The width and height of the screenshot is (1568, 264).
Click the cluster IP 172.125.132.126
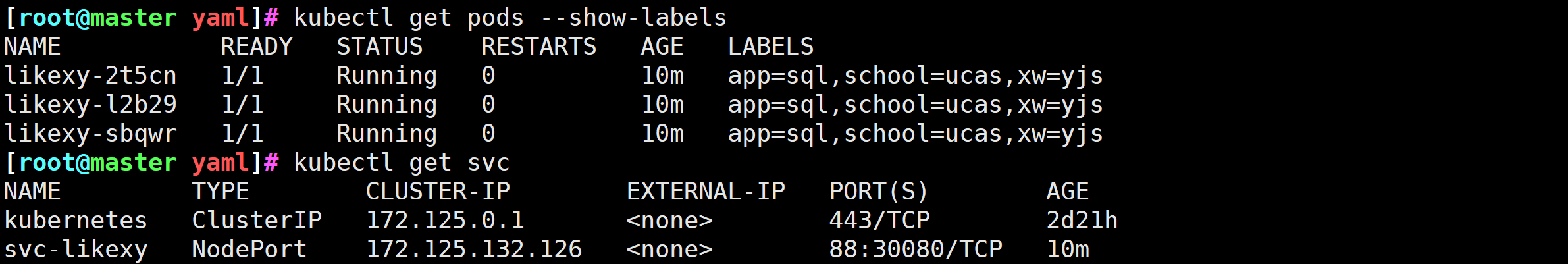click(474, 250)
